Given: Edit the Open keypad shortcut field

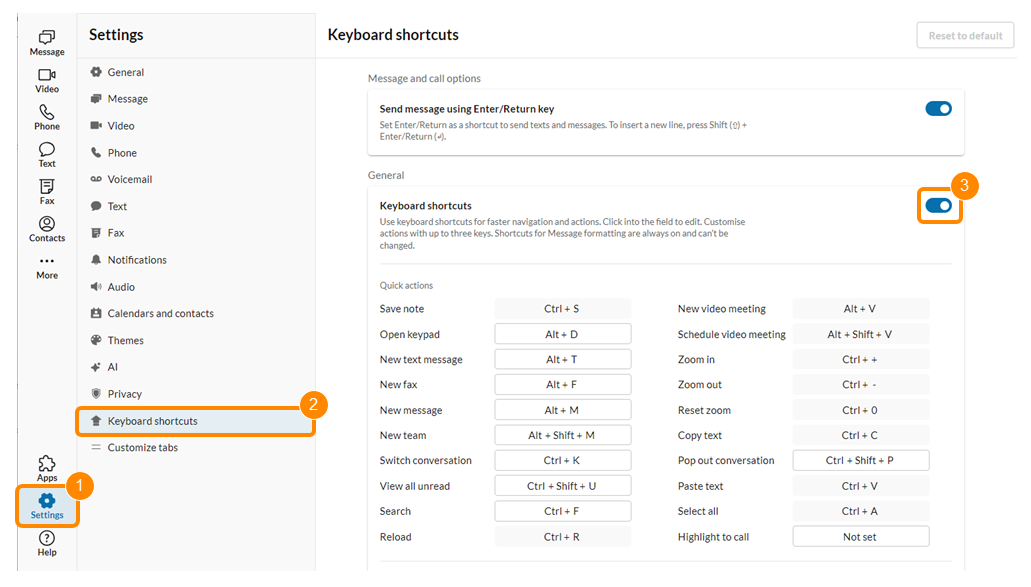Looking at the screenshot, I should pos(562,334).
